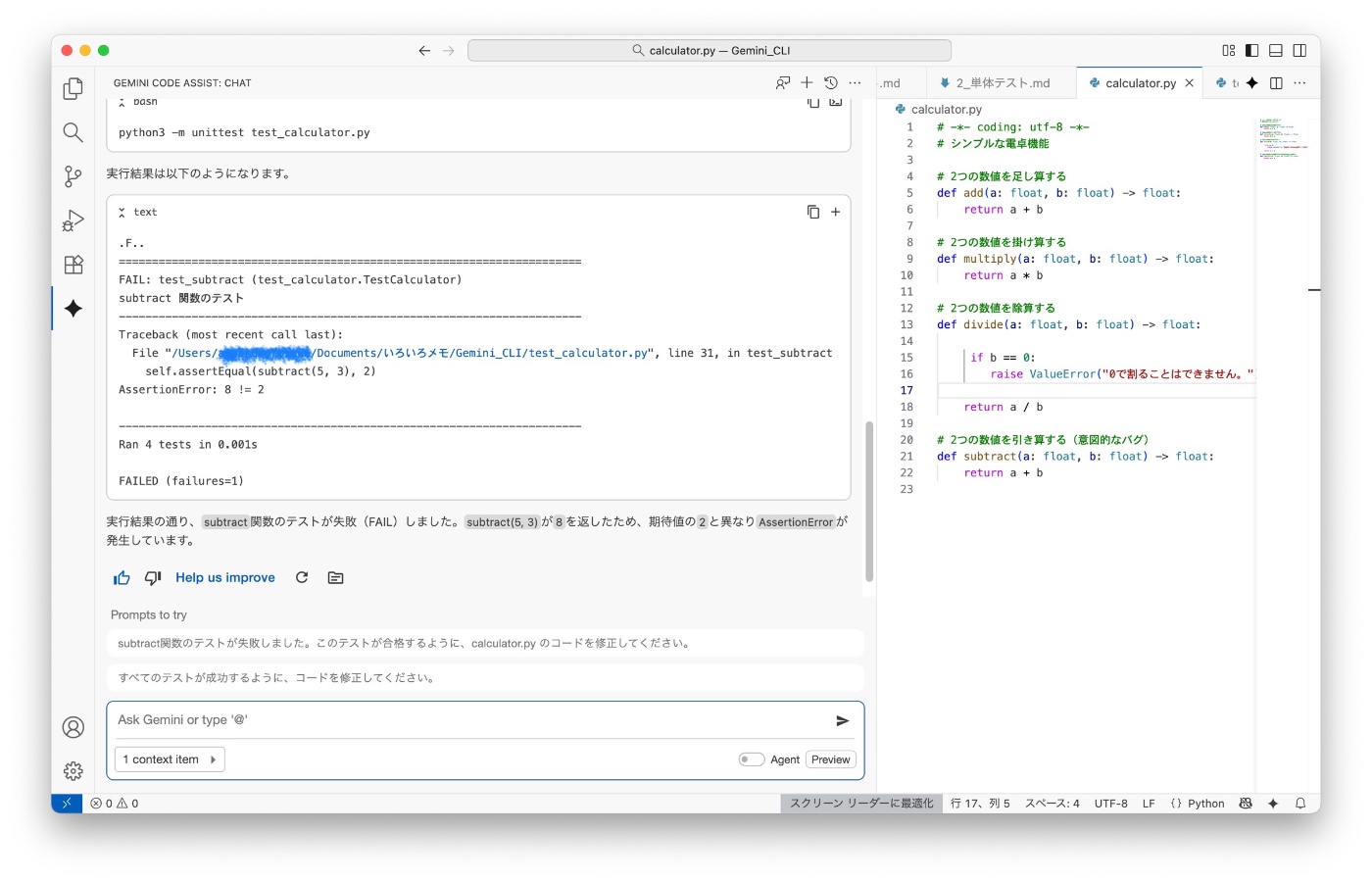1372x881 pixels.
Task: Click the command center search box
Action: (x=710, y=51)
